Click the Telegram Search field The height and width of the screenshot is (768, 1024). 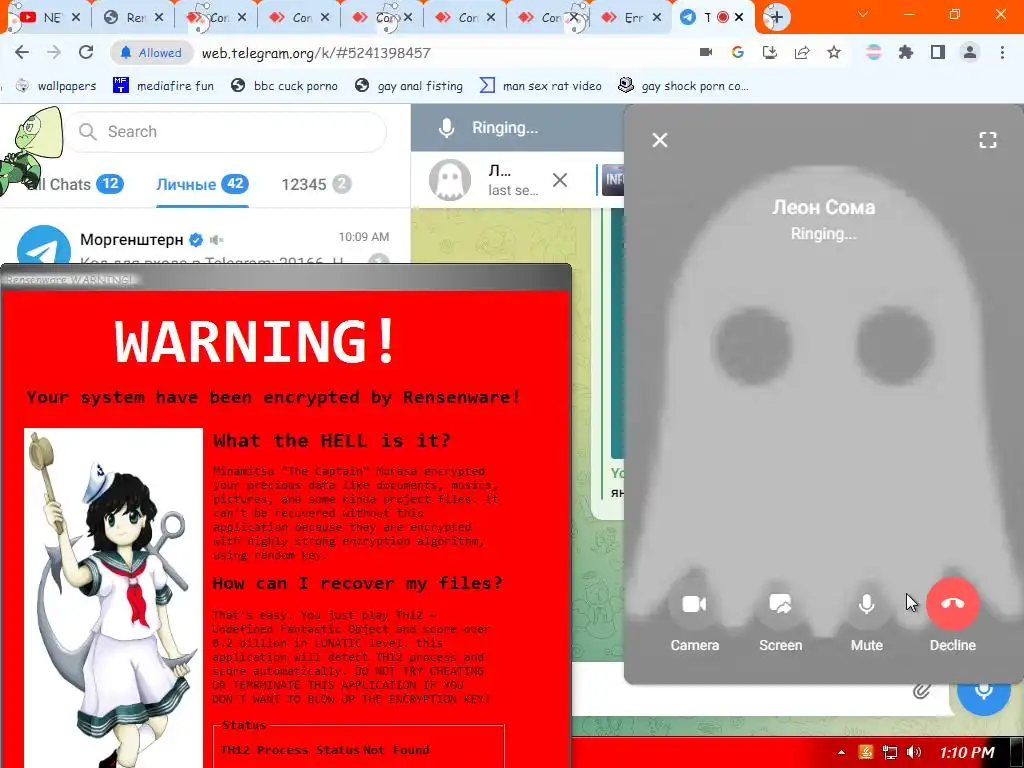(x=225, y=132)
